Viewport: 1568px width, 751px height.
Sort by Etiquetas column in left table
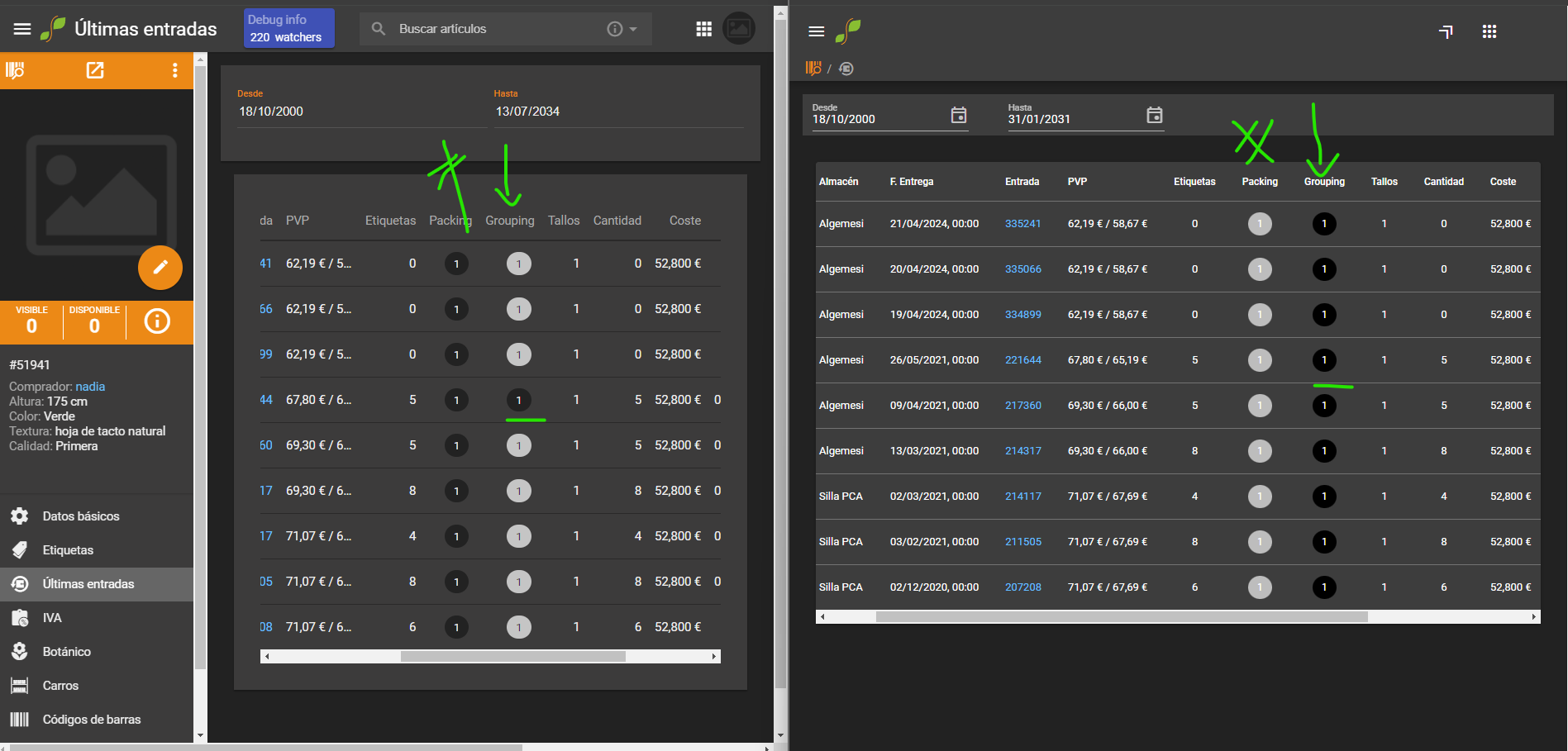391,221
